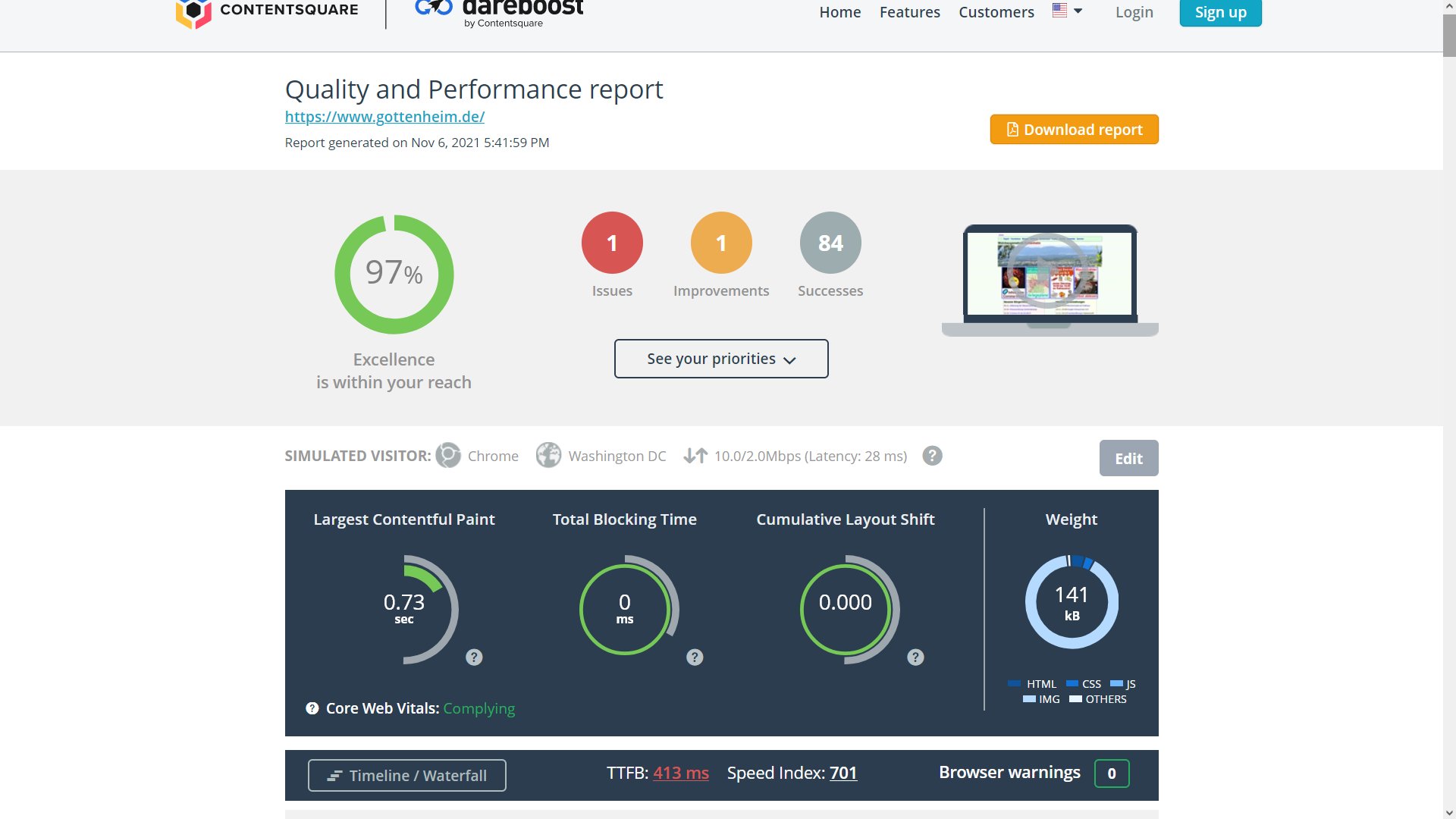This screenshot has height=819, width=1456.
Task: Click the Sign up button
Action: coord(1219,12)
